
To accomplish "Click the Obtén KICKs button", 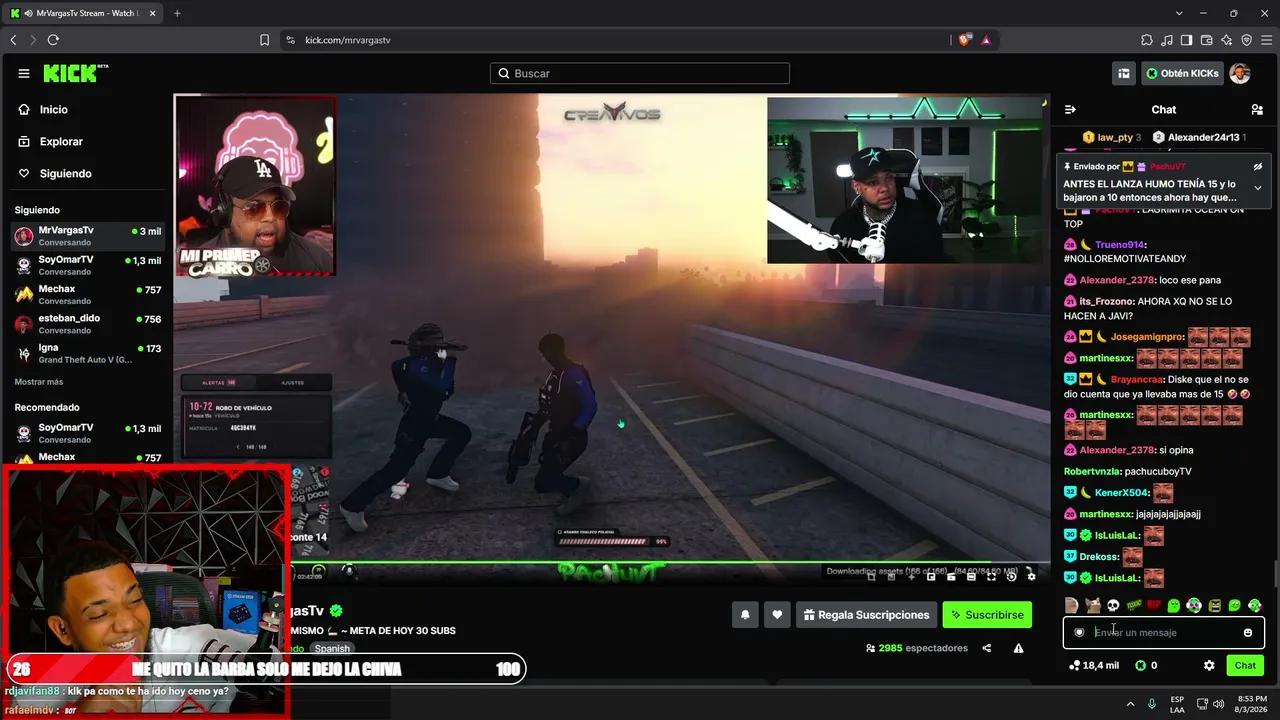I will pos(1182,73).
